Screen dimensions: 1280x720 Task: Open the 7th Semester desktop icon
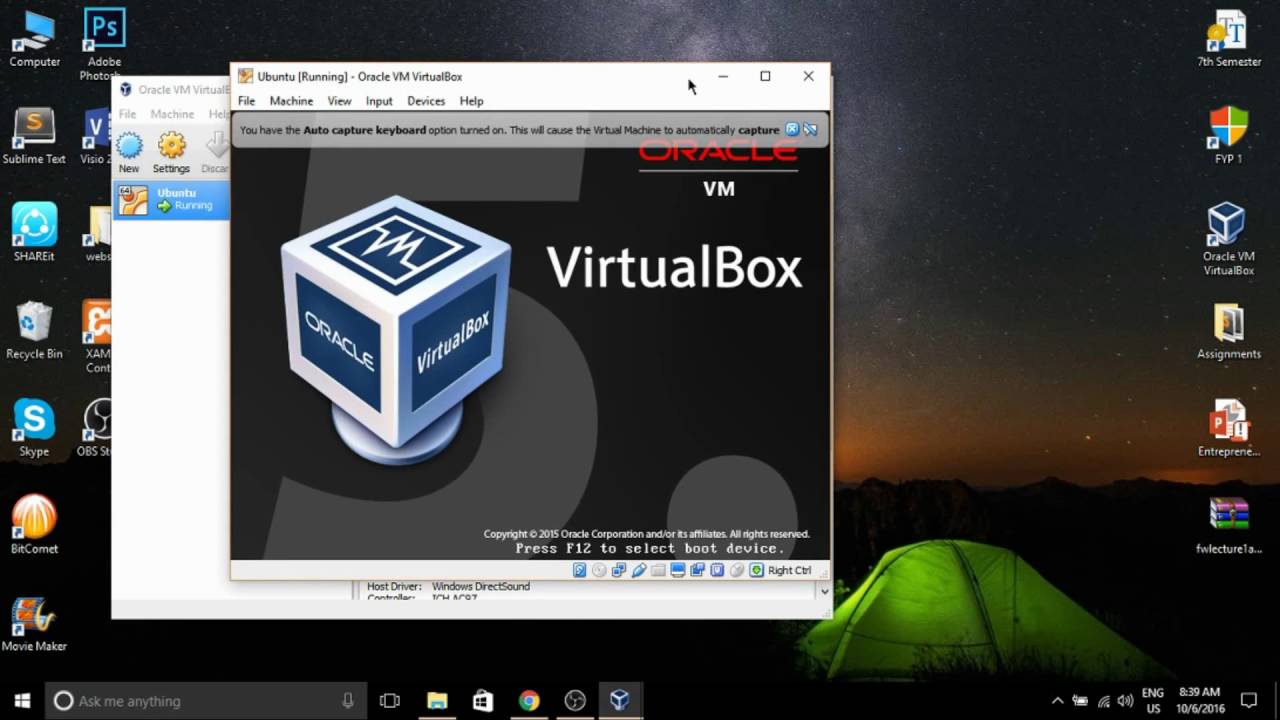click(1229, 39)
